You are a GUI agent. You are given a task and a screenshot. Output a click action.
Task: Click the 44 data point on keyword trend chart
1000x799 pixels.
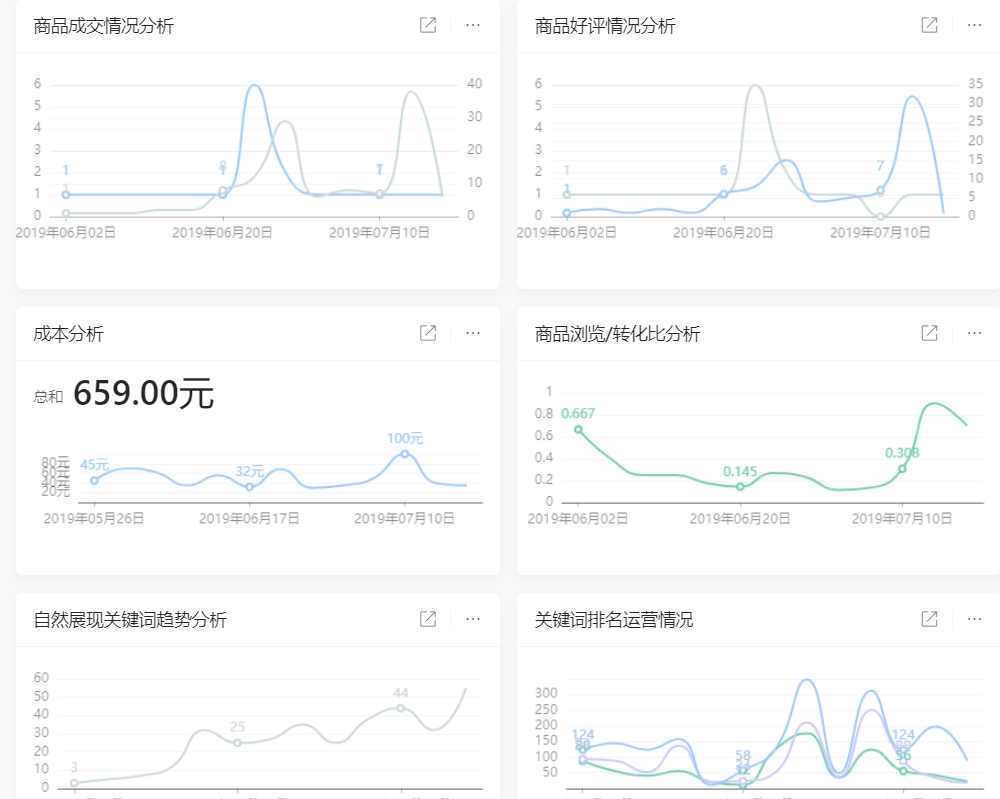click(401, 708)
